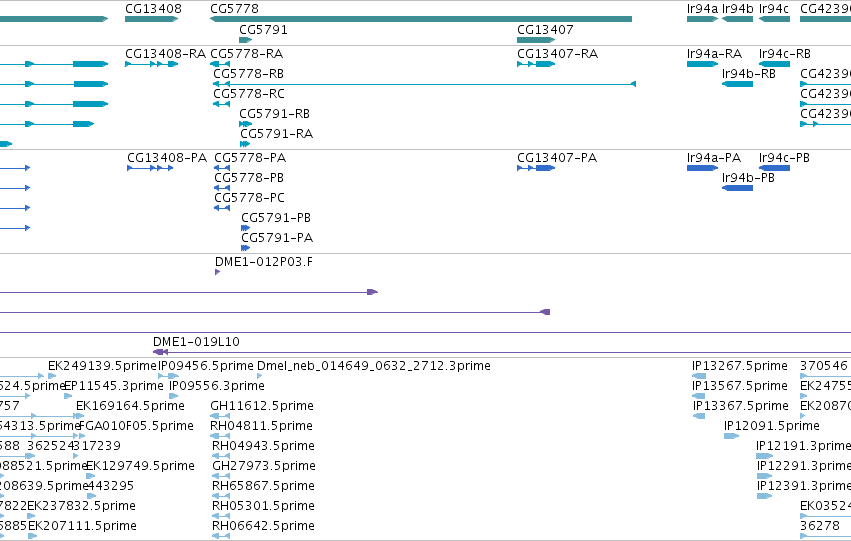
Task: Click the Dmel_neb_014649_0632_2712.3prime feature
Action: (x=259, y=376)
